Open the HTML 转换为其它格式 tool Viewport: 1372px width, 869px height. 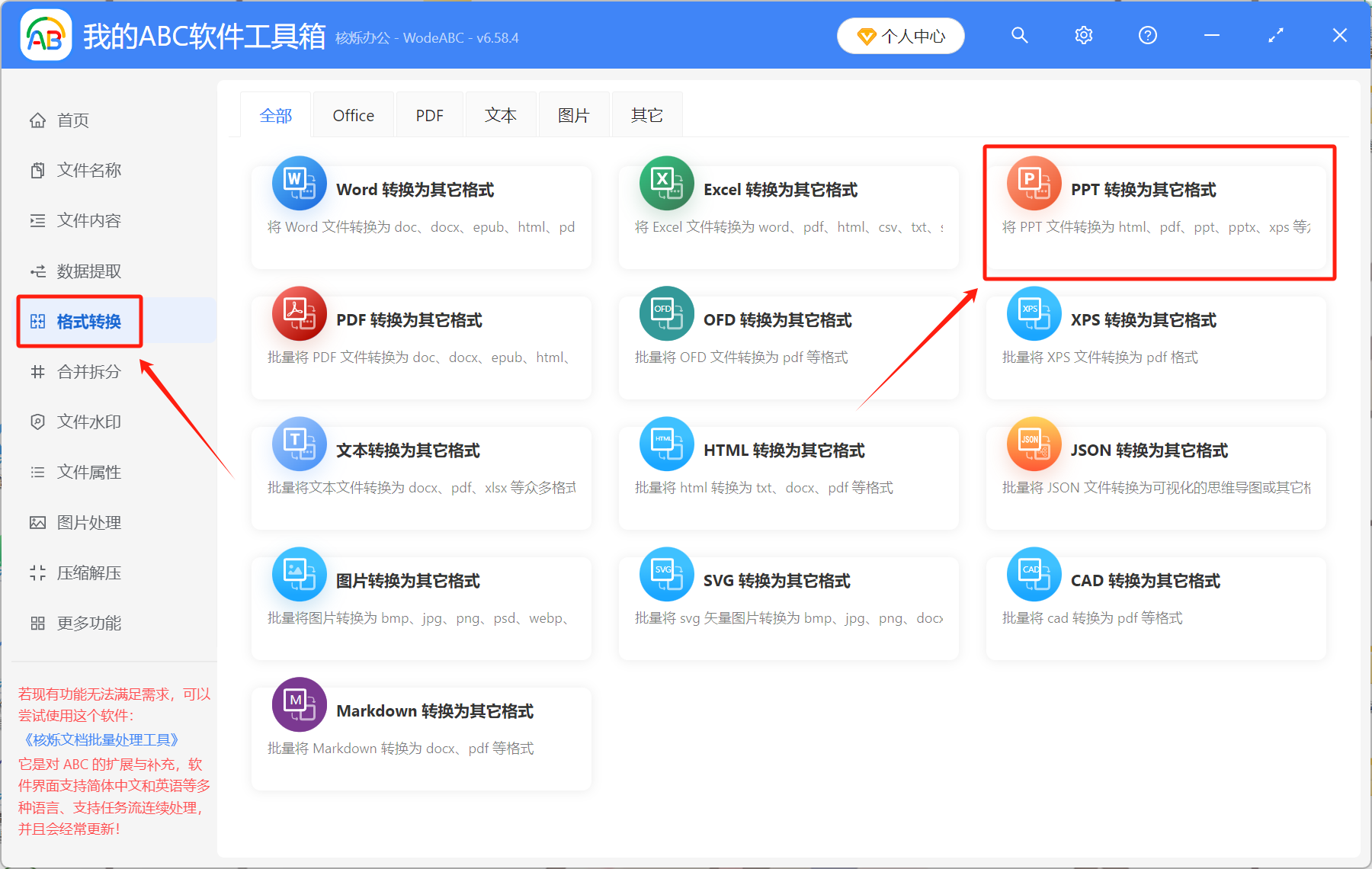788,467
